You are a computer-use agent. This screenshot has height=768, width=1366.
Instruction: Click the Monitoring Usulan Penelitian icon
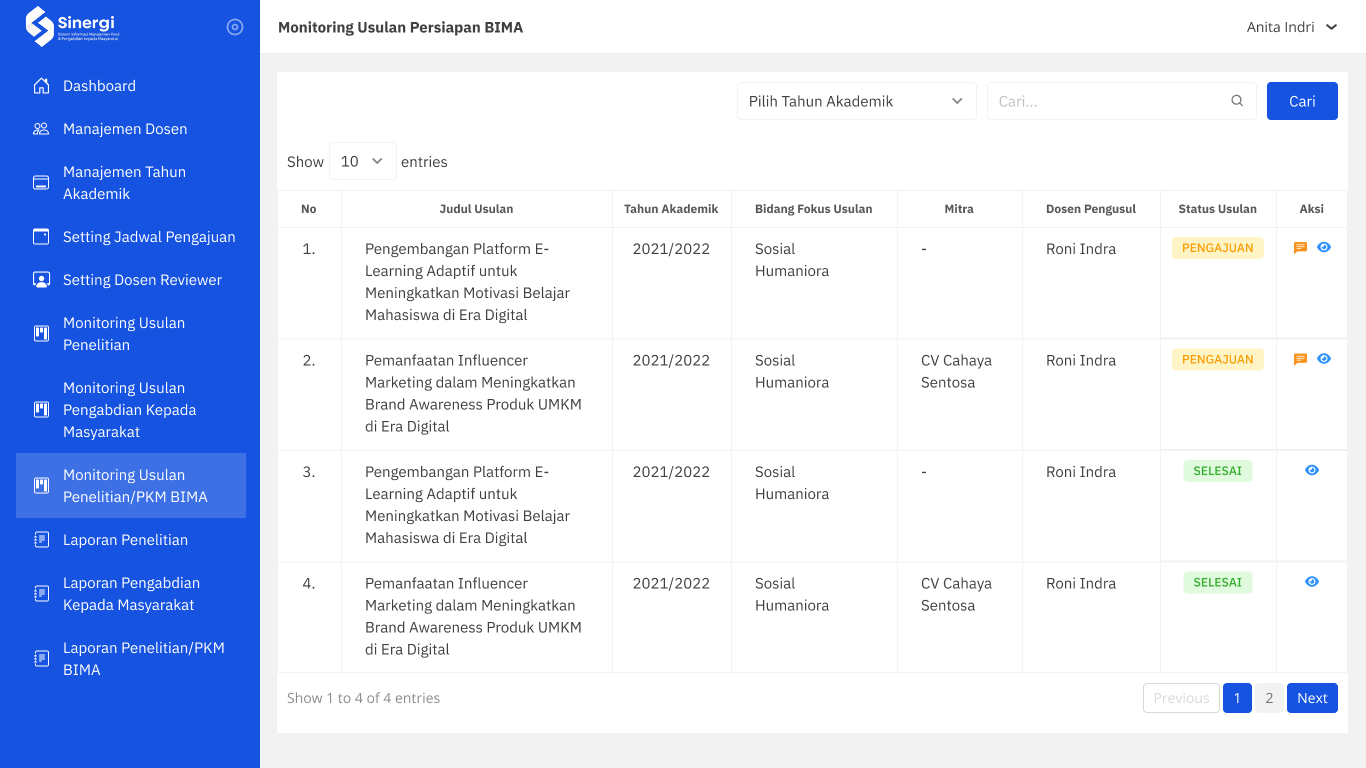tap(41, 334)
